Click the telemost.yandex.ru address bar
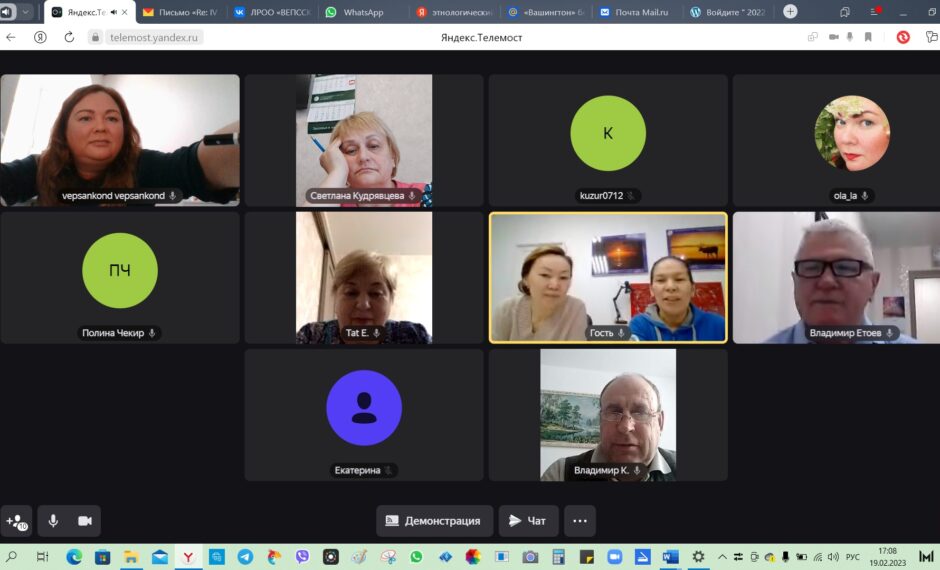 click(154, 37)
